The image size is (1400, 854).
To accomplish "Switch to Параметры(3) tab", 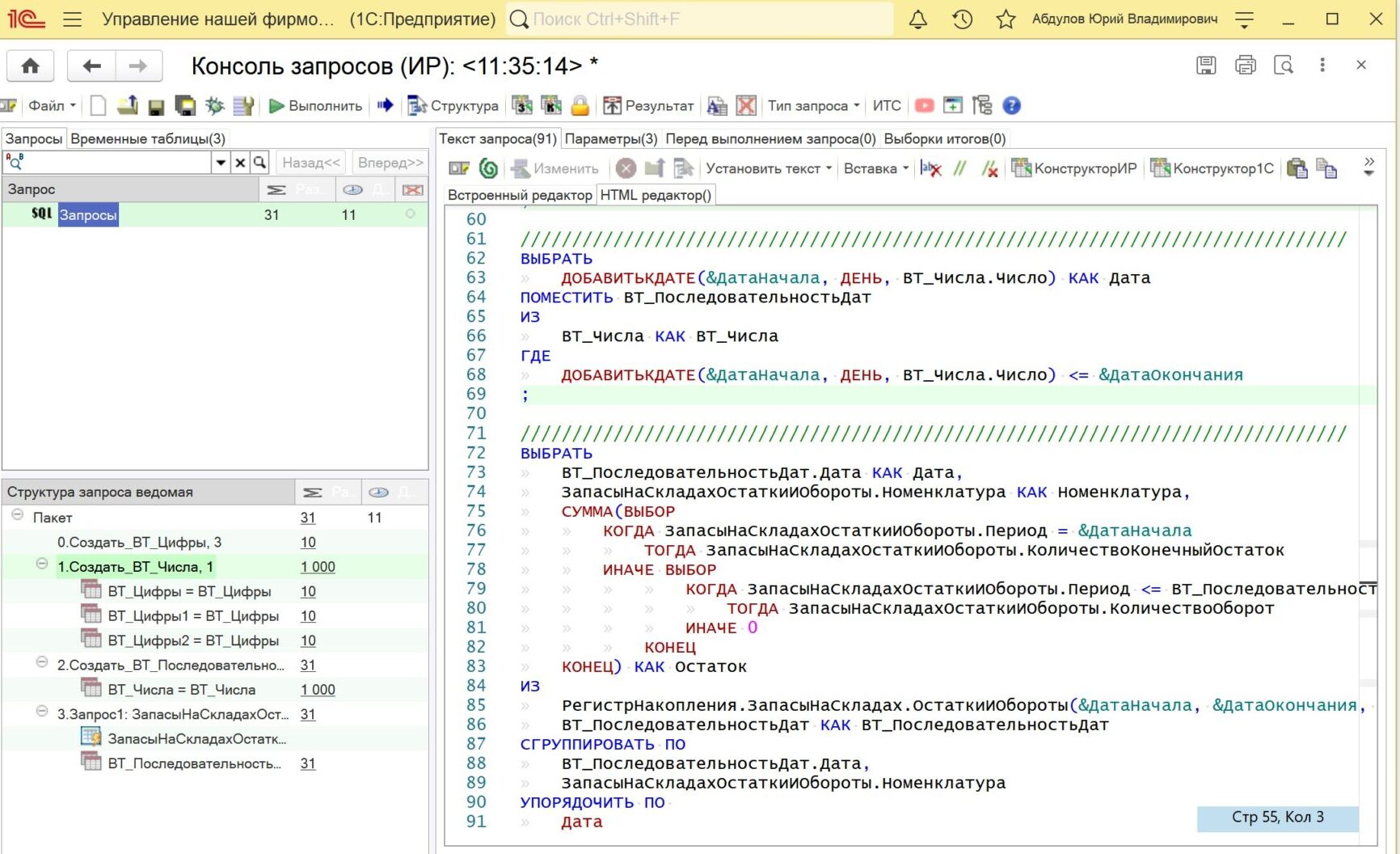I will click(611, 139).
